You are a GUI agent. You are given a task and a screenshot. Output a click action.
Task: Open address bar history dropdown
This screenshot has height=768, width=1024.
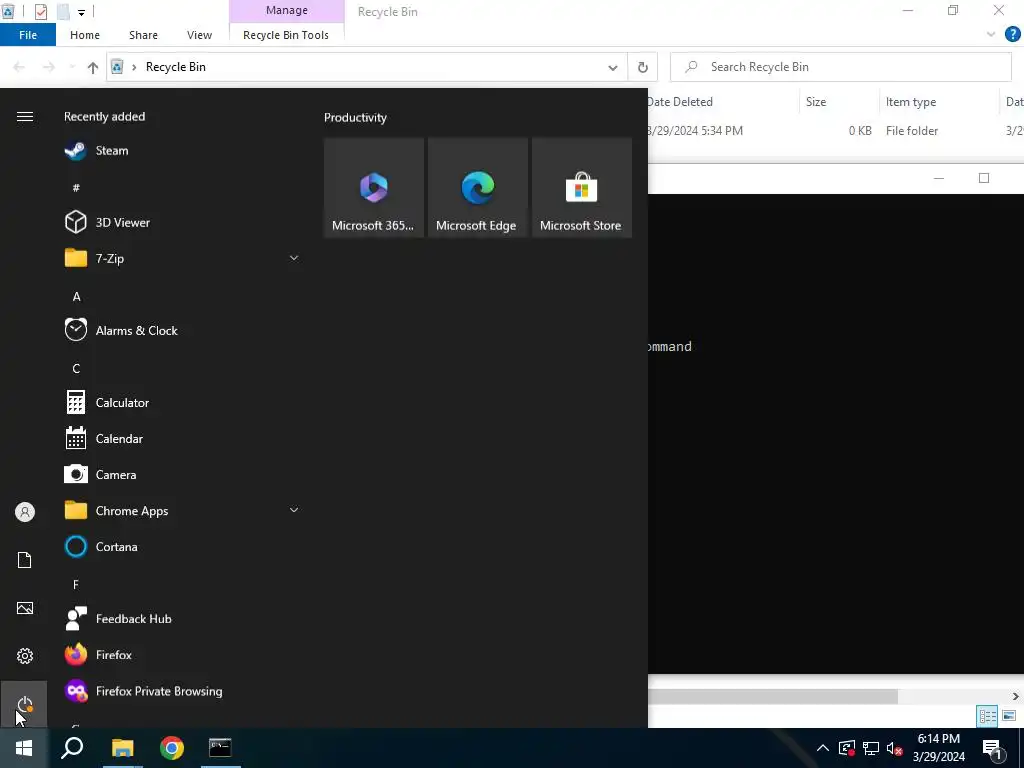(613, 67)
